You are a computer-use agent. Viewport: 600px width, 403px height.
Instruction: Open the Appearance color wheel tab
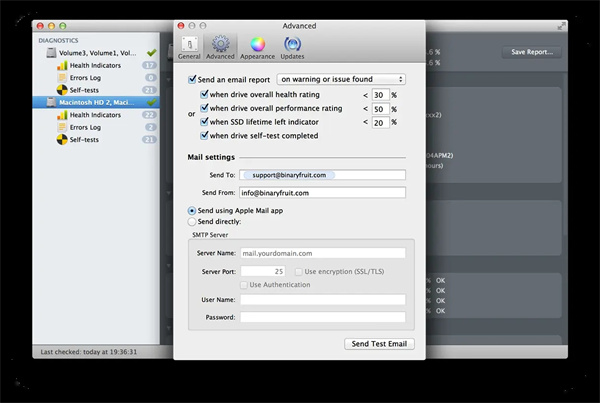258,44
